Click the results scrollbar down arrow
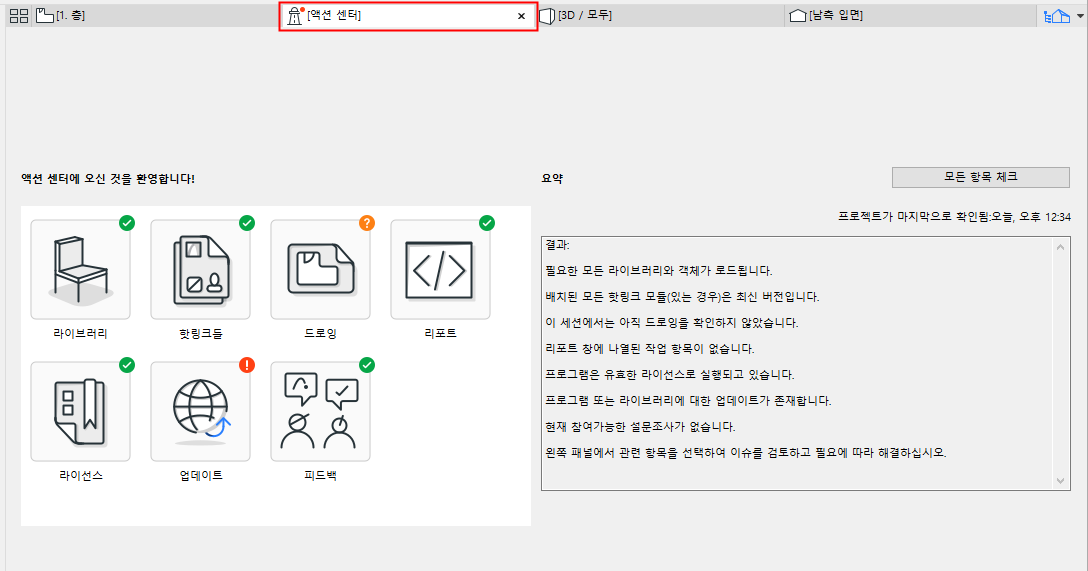Image resolution: width=1088 pixels, height=571 pixels. click(1060, 481)
